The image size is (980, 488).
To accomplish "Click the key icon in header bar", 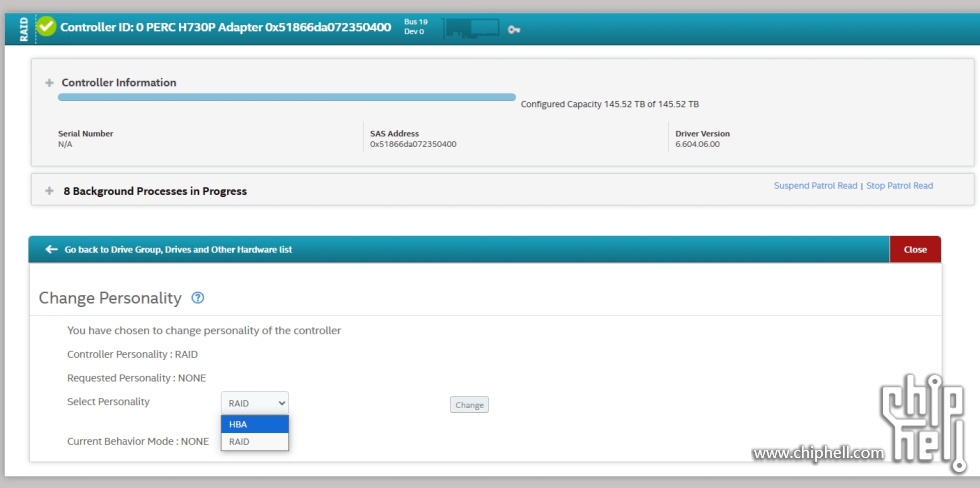I will tap(514, 29).
